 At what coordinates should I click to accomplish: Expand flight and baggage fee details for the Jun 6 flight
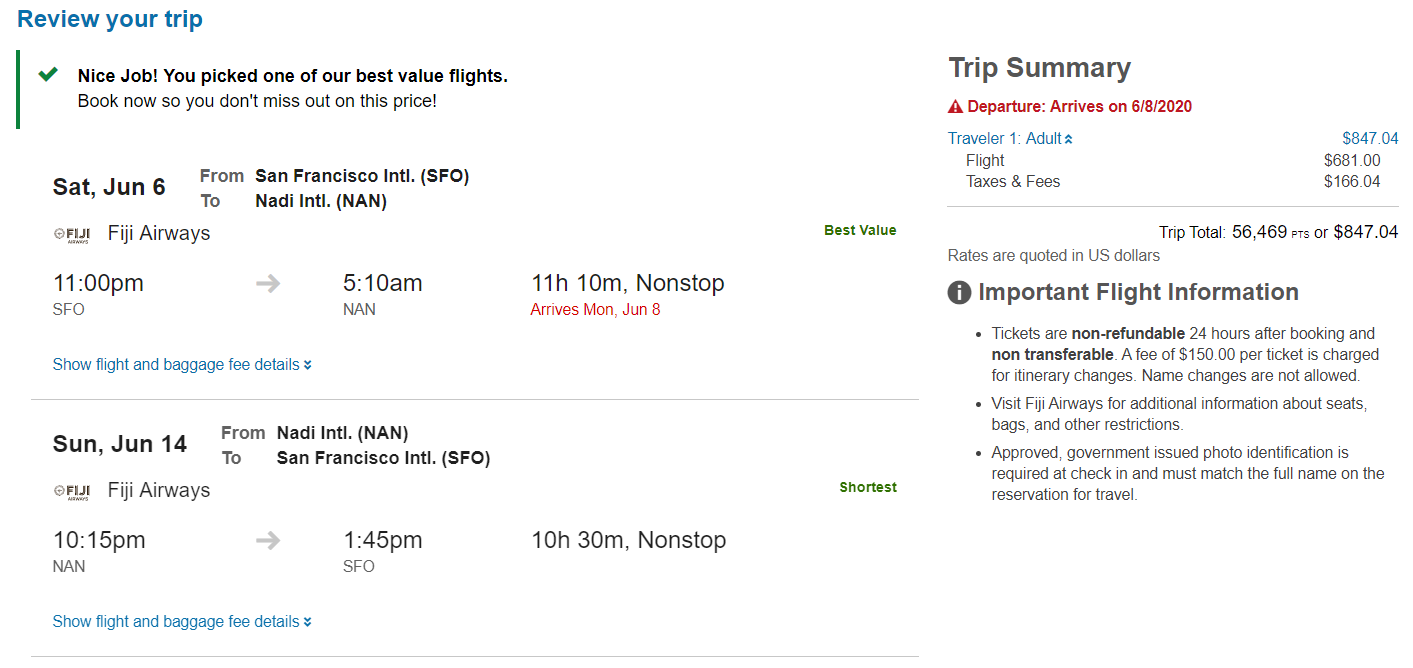point(182,365)
